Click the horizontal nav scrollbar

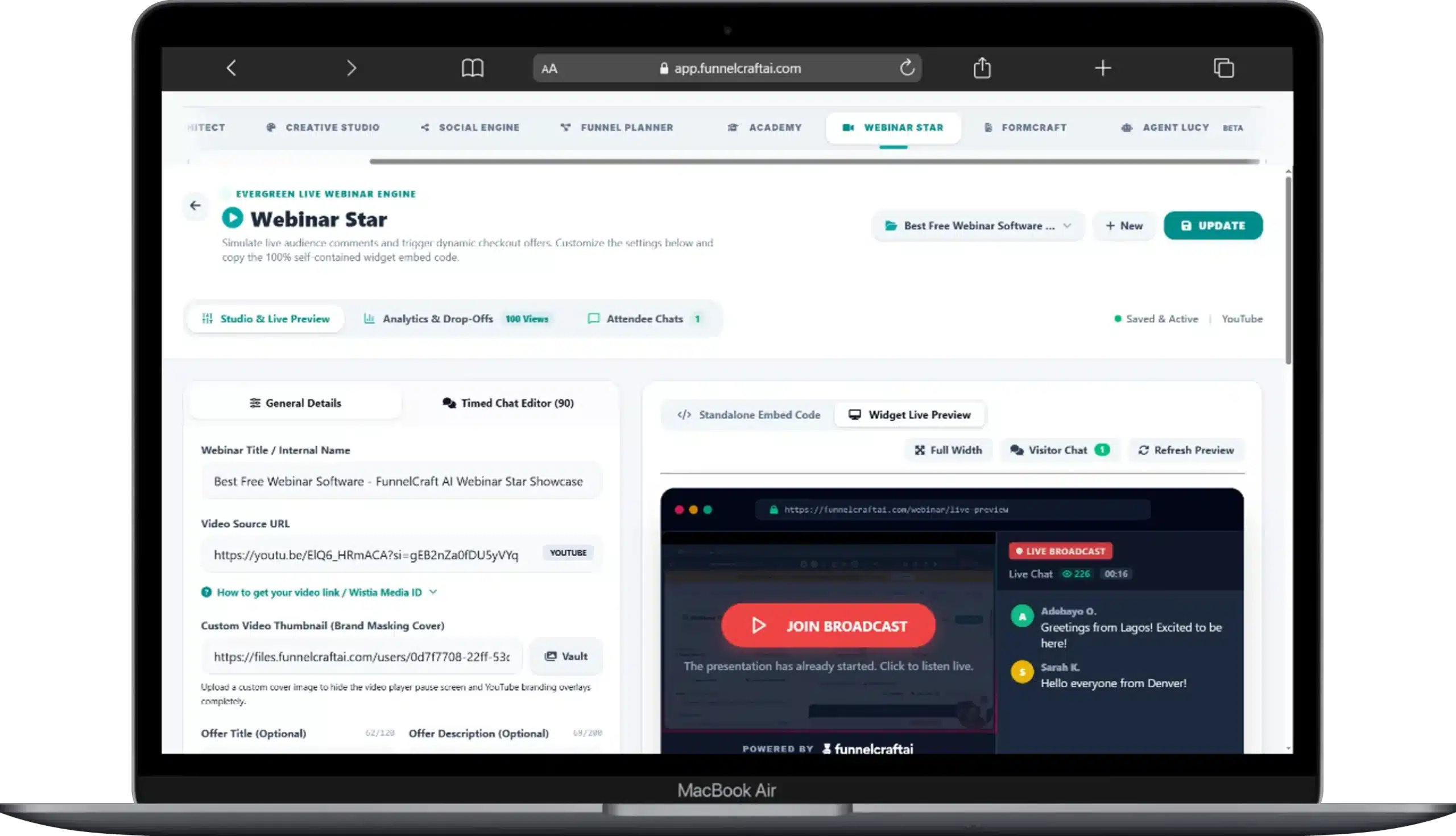pyautogui.click(x=814, y=162)
